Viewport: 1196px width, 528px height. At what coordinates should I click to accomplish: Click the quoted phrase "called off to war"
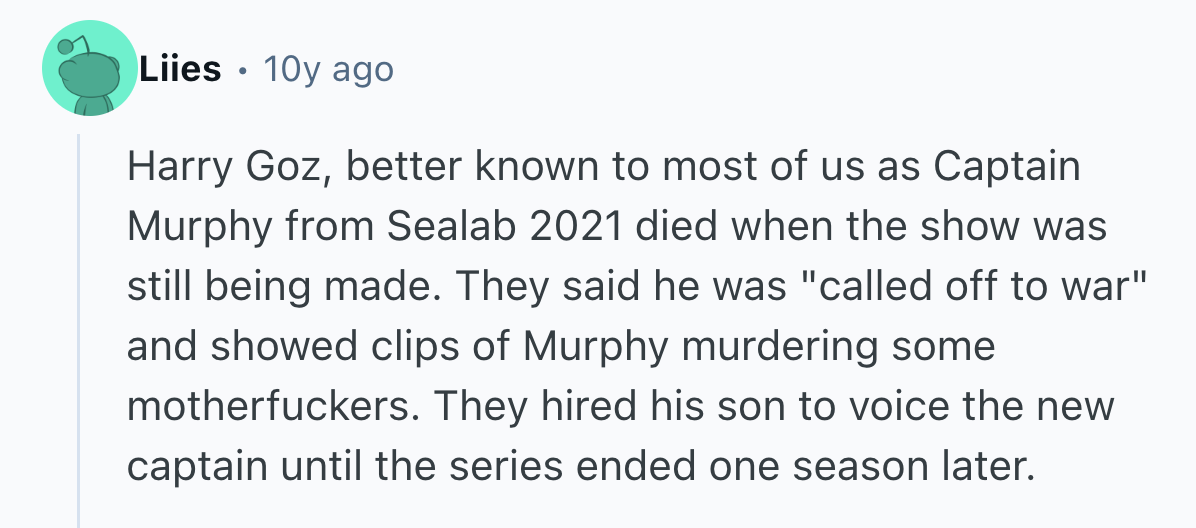pos(981,287)
